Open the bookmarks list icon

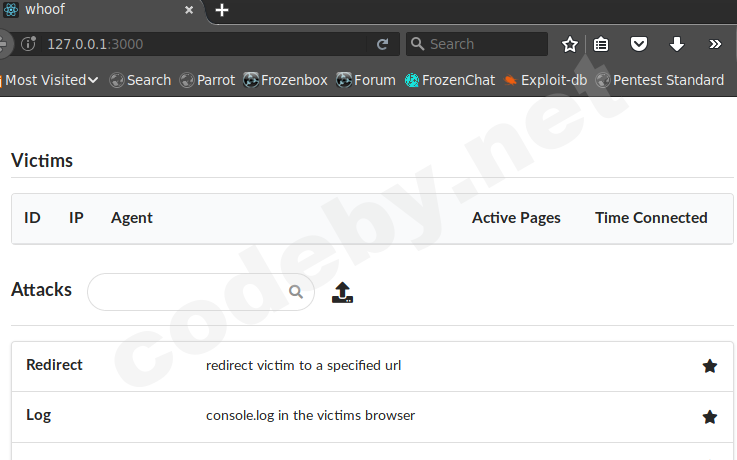601,44
